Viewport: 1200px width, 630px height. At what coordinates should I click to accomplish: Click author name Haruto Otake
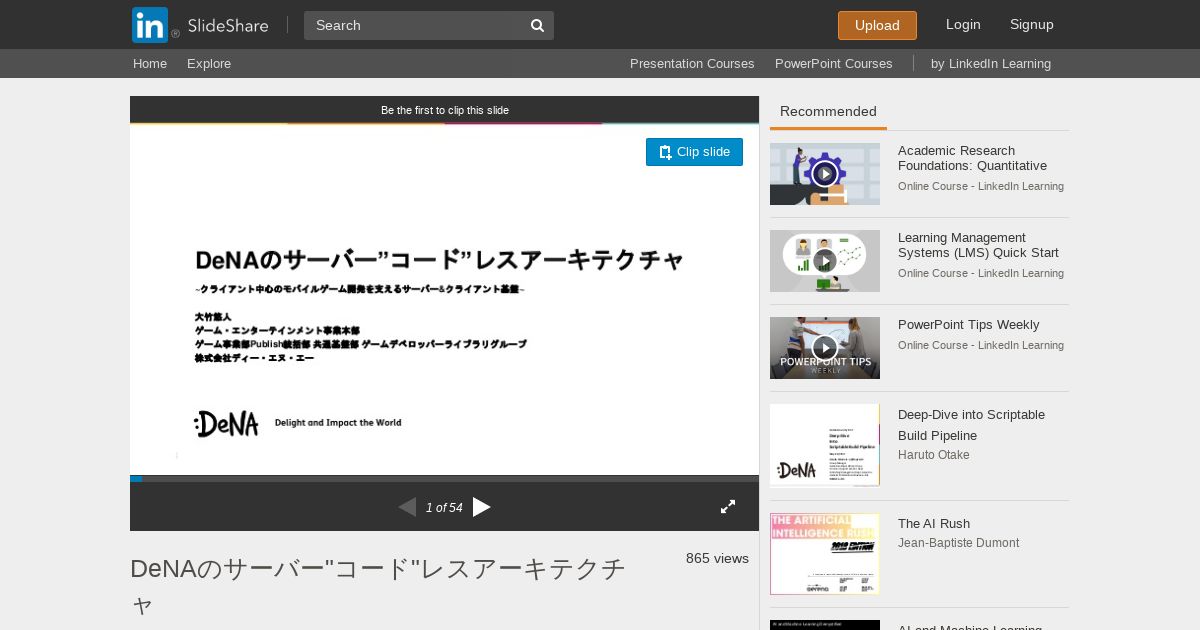click(934, 455)
